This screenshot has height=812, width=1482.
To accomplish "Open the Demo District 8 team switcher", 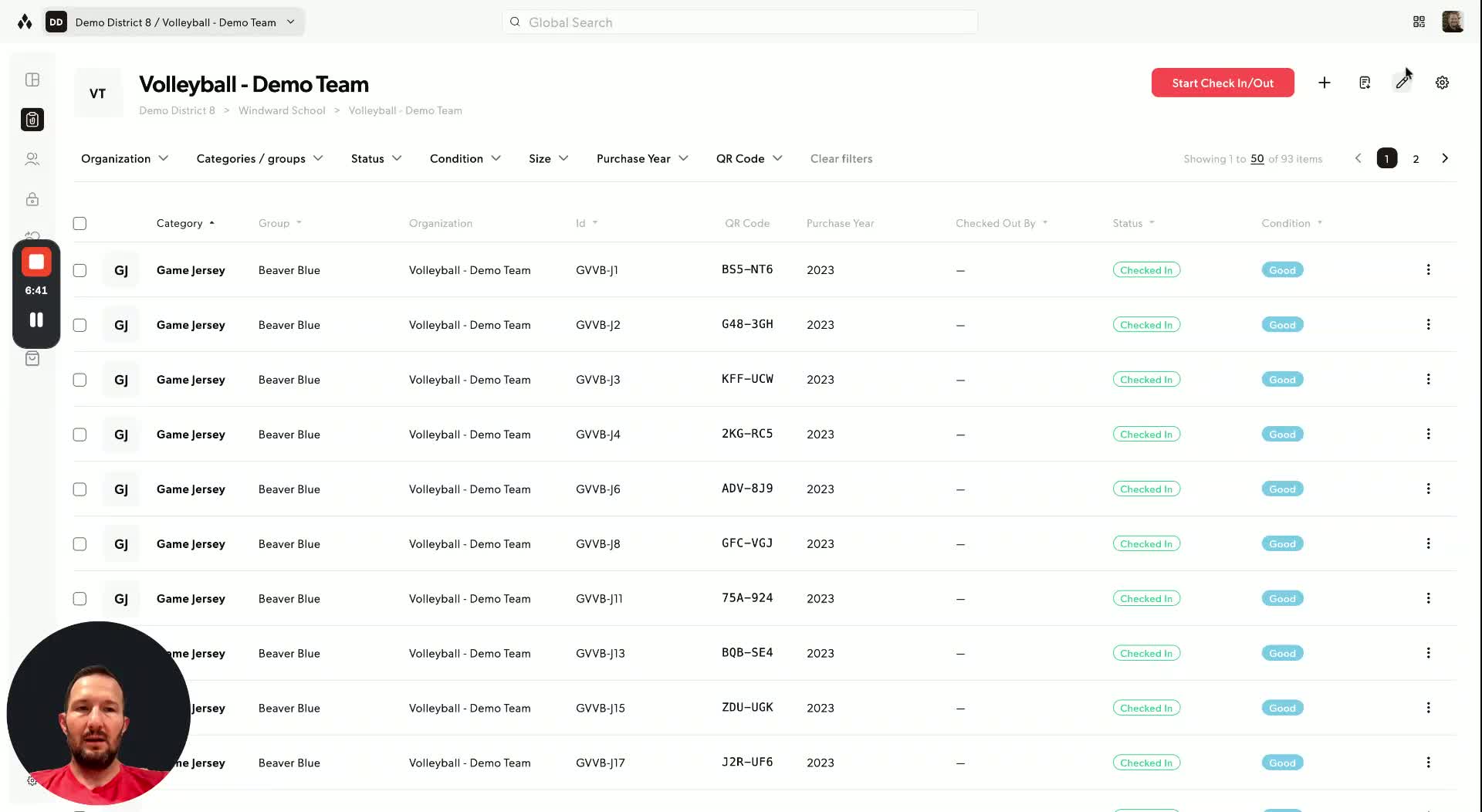I will (x=174, y=22).
